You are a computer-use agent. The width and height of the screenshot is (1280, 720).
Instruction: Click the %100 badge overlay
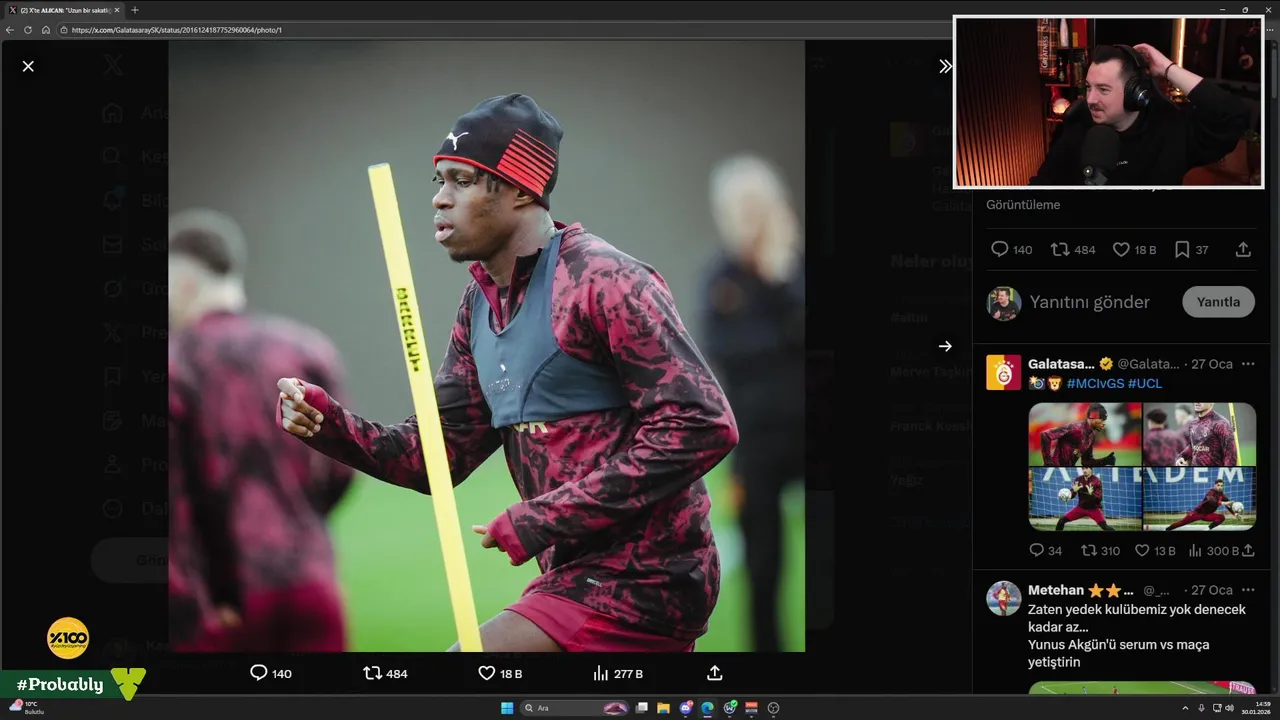(x=68, y=638)
